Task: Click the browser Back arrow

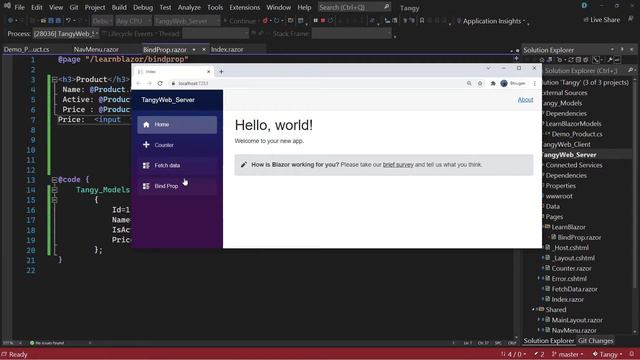Action: point(139,83)
